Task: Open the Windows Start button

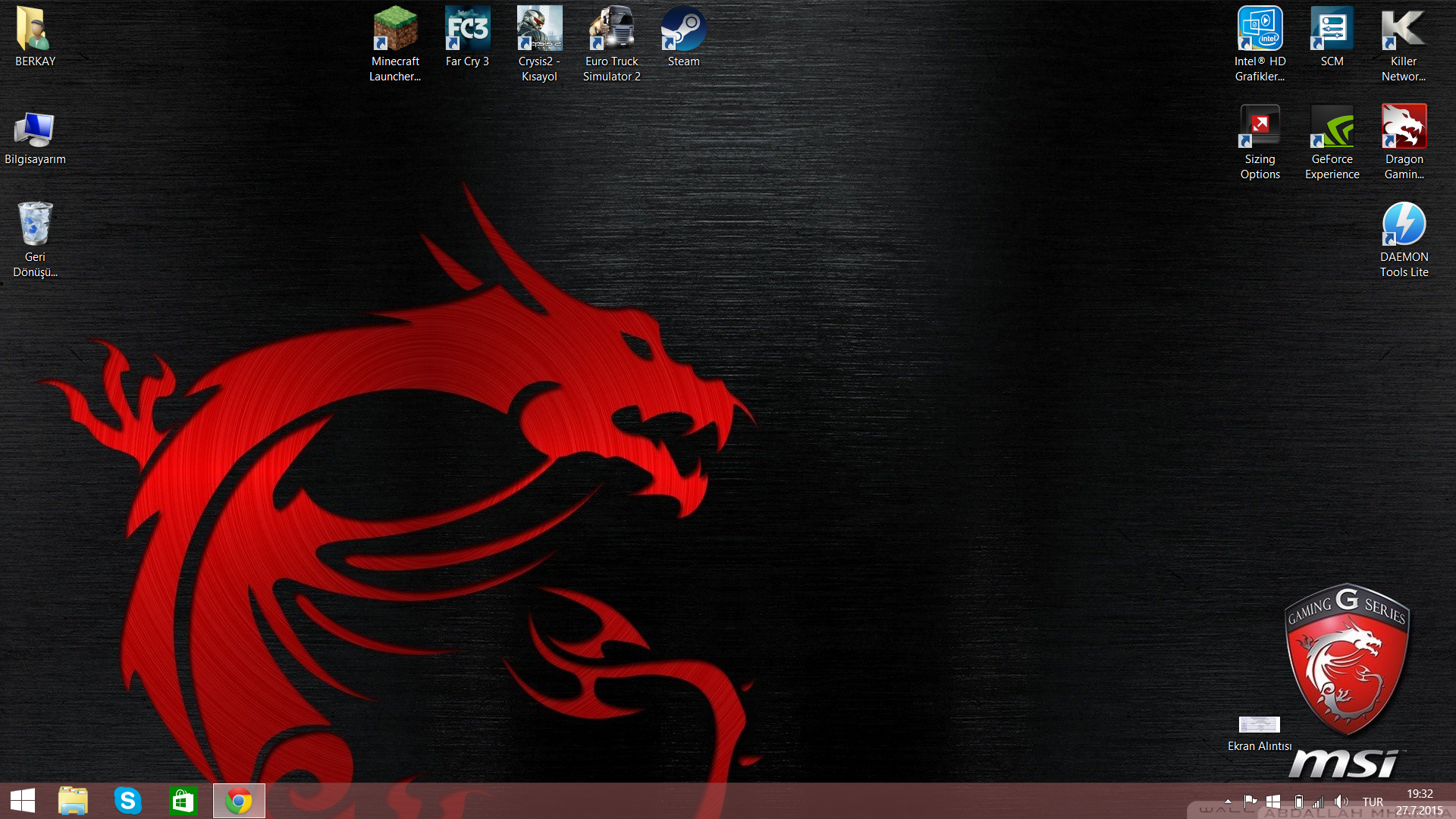Action: coord(23,801)
